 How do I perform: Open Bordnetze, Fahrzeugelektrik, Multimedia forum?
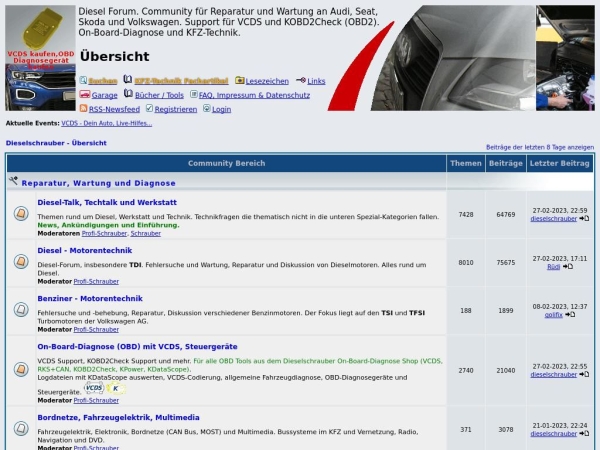[x=118, y=417]
